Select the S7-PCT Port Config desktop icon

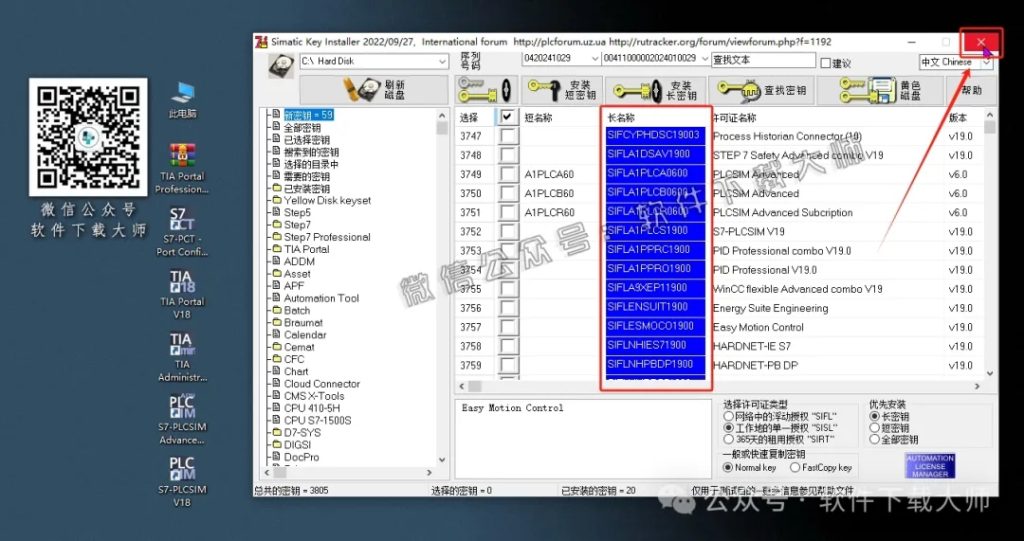(x=182, y=232)
